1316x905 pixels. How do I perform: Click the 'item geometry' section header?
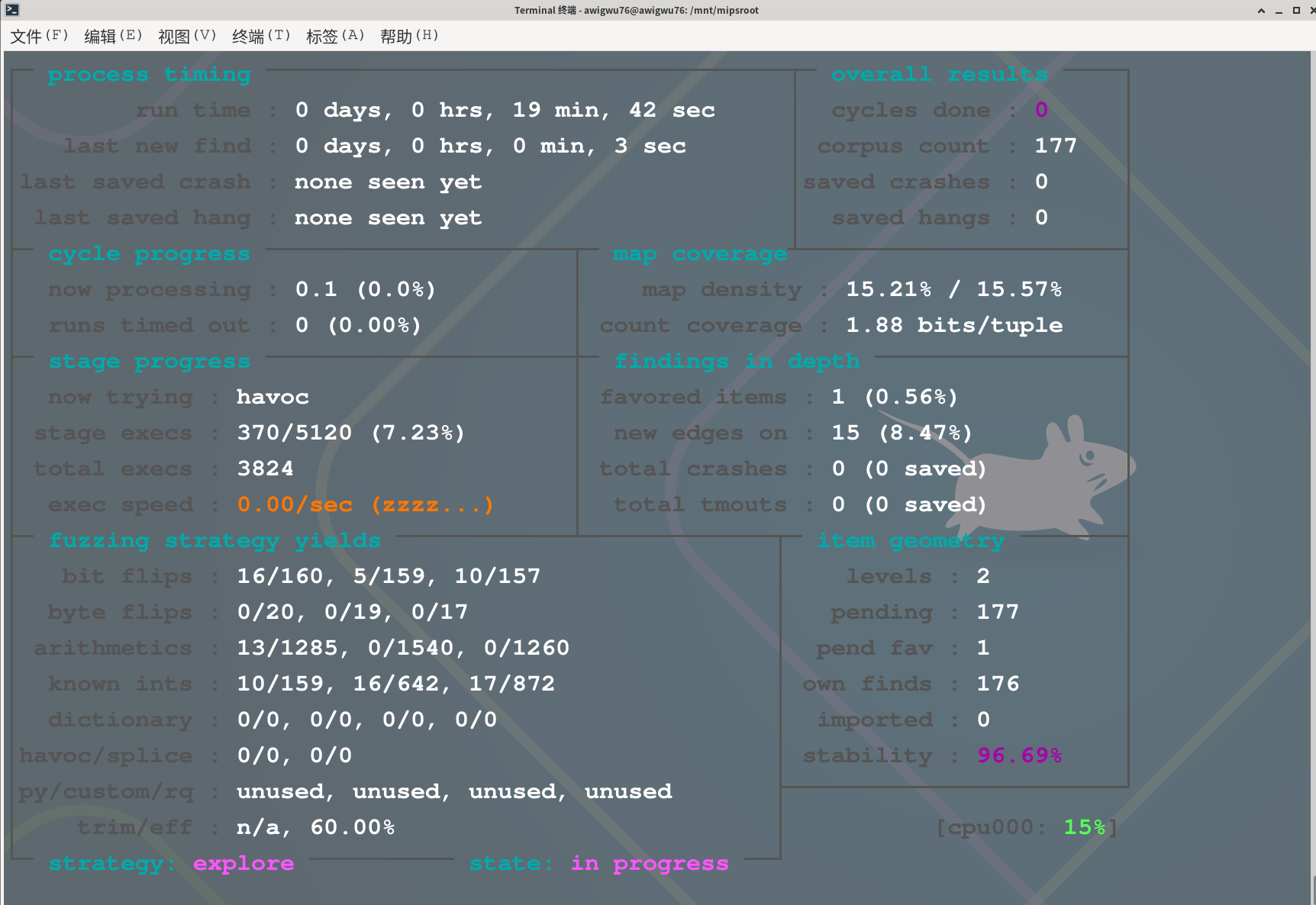click(x=911, y=540)
